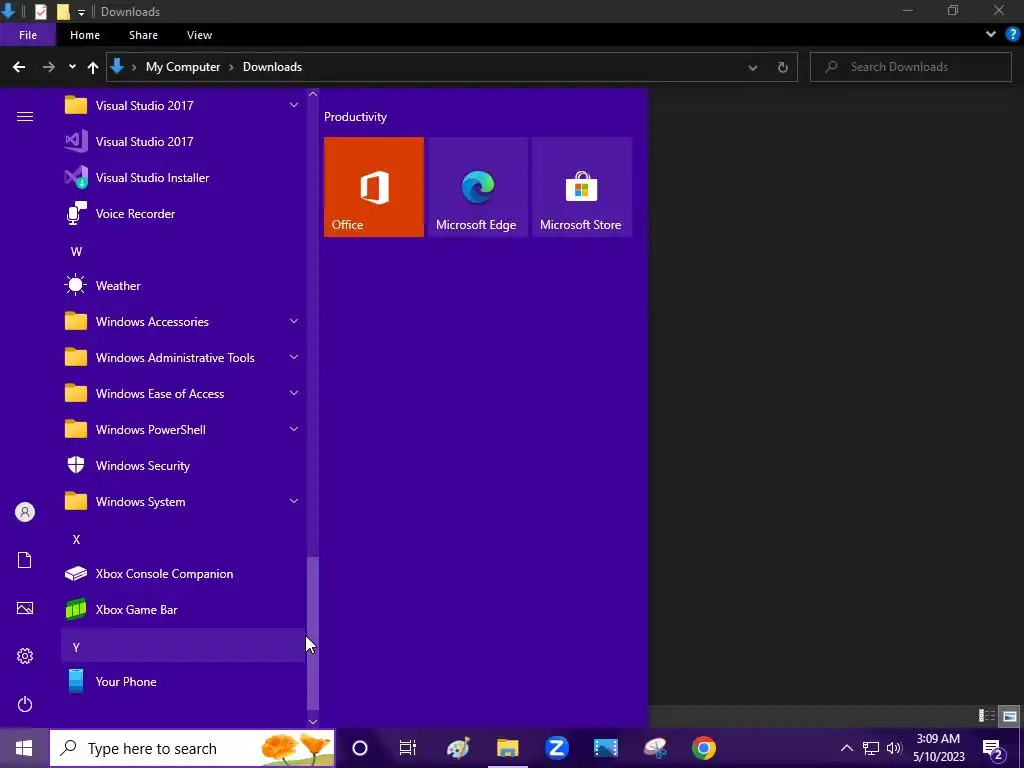Open the Photos-style app on taskbar
The image size is (1024, 768).
[x=605, y=748]
